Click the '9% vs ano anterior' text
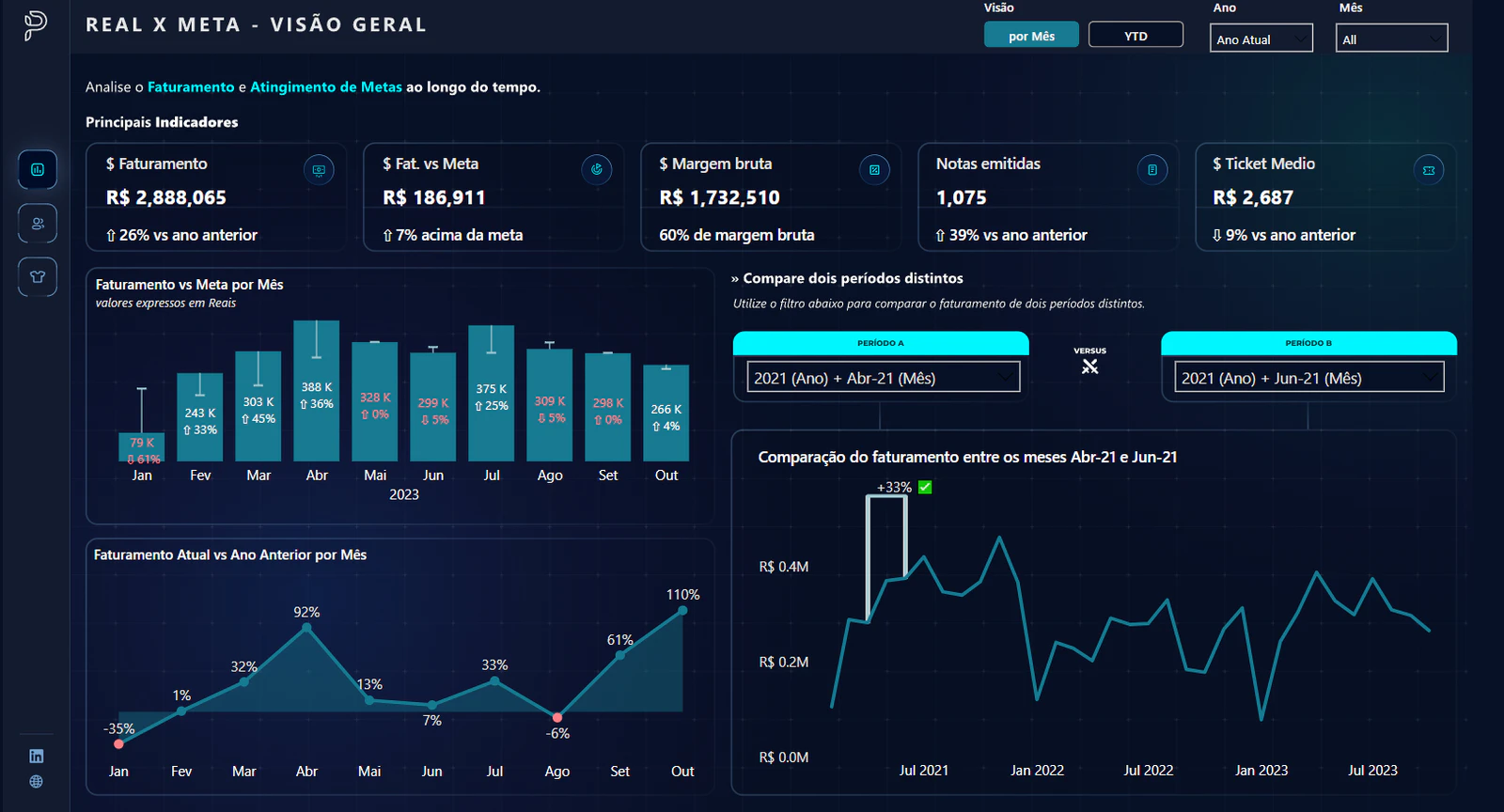 (1284, 235)
